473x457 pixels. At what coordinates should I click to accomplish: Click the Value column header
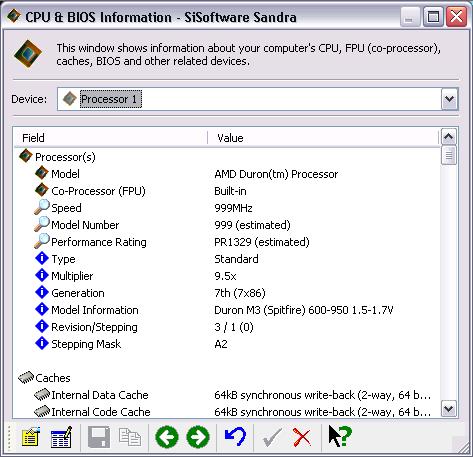coord(323,138)
